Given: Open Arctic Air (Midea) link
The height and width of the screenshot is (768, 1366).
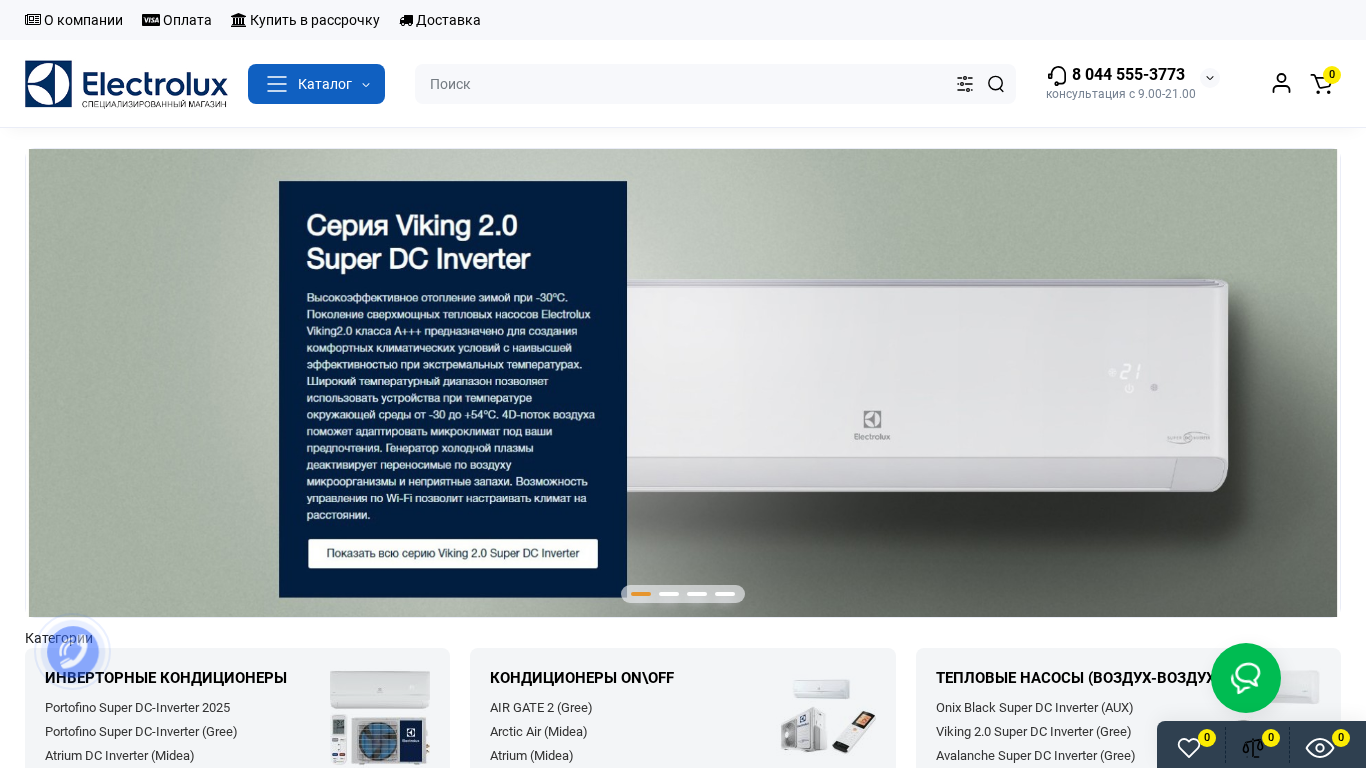Looking at the screenshot, I should 539,732.
